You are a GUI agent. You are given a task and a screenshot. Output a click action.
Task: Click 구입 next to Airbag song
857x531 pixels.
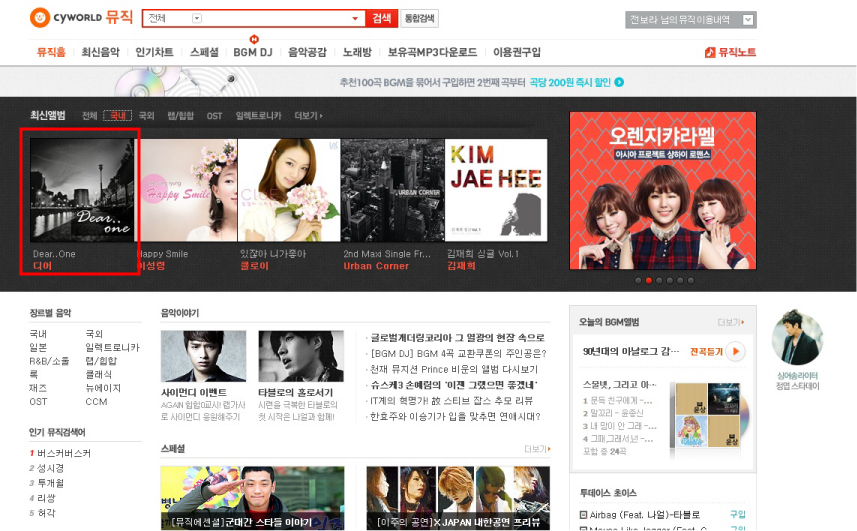[x=737, y=515]
